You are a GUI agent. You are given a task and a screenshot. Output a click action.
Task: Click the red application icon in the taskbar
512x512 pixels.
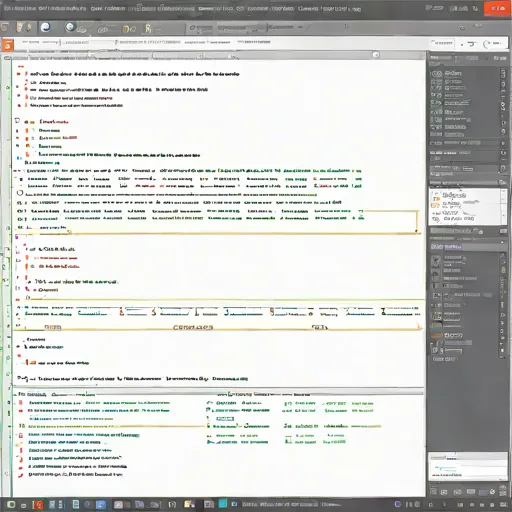coord(38,505)
